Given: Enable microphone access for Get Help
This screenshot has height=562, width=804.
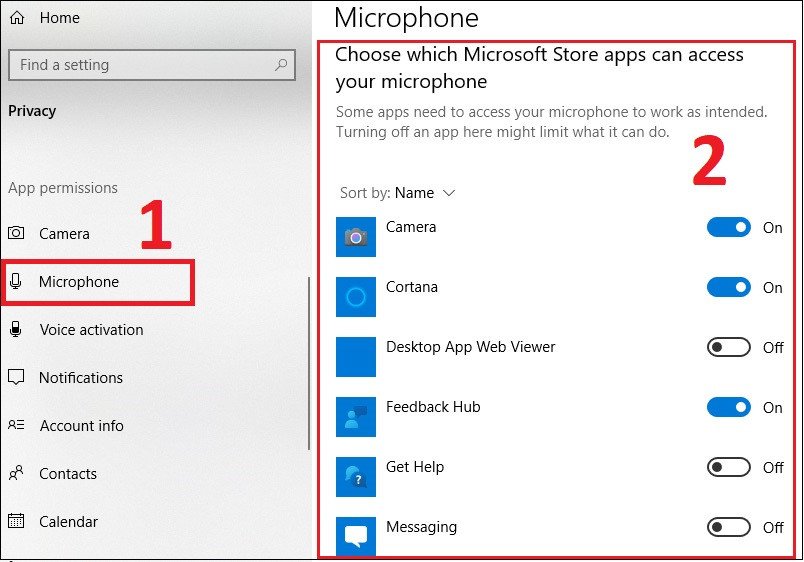Looking at the screenshot, I should [x=728, y=467].
